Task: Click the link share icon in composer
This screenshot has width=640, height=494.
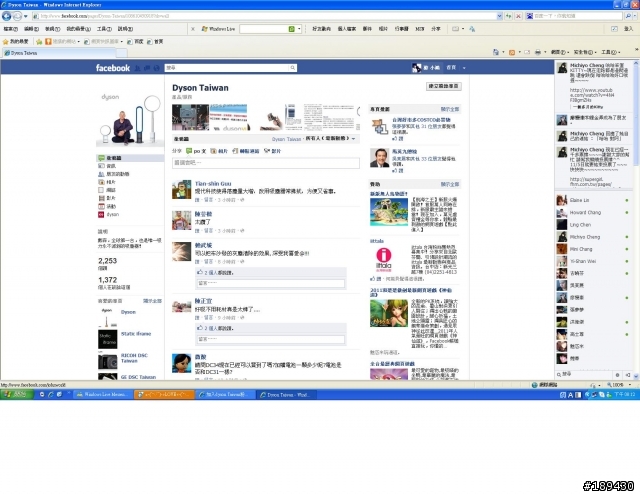Action: tap(235, 151)
